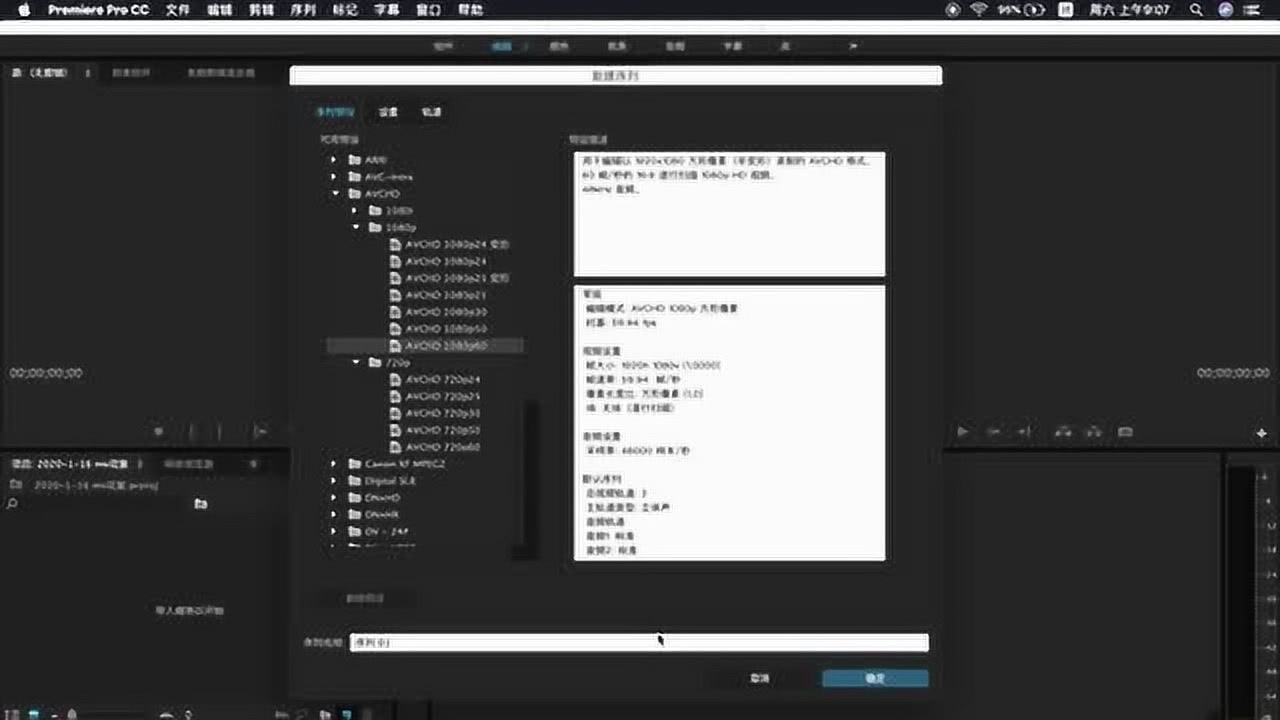
Task: Collapse the AVCHD folder
Action: [x=335, y=194]
